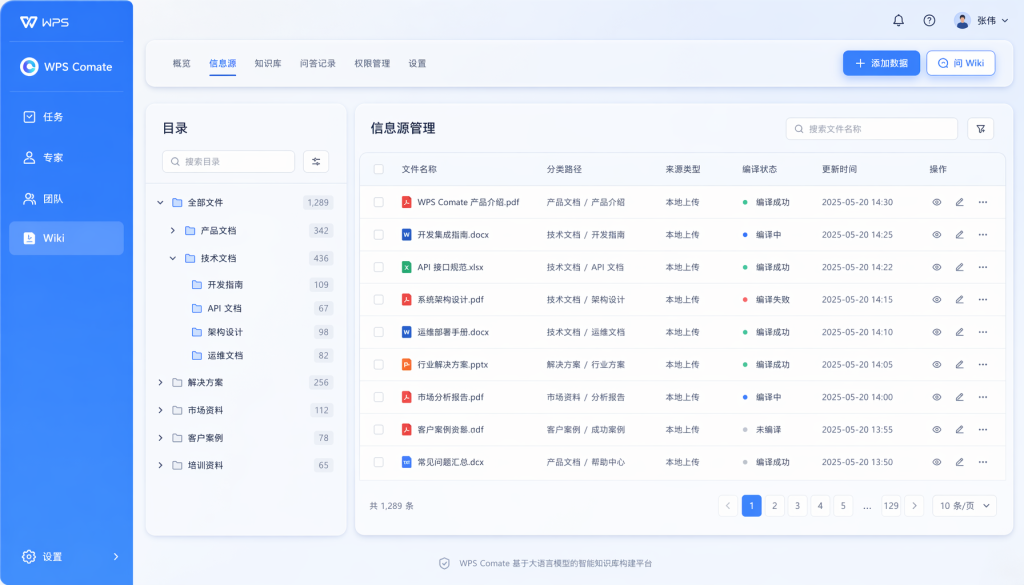Click the pptx icon of 行业解决方案
The width and height of the screenshot is (1024, 585).
406,364
